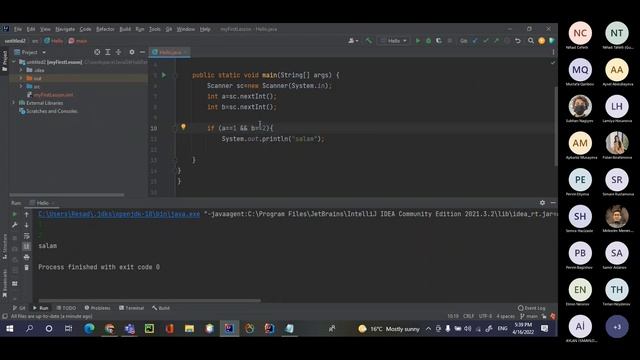640x360 pixels.
Task: Click the yellow lightbulb intention icon
Action: click(x=183, y=127)
